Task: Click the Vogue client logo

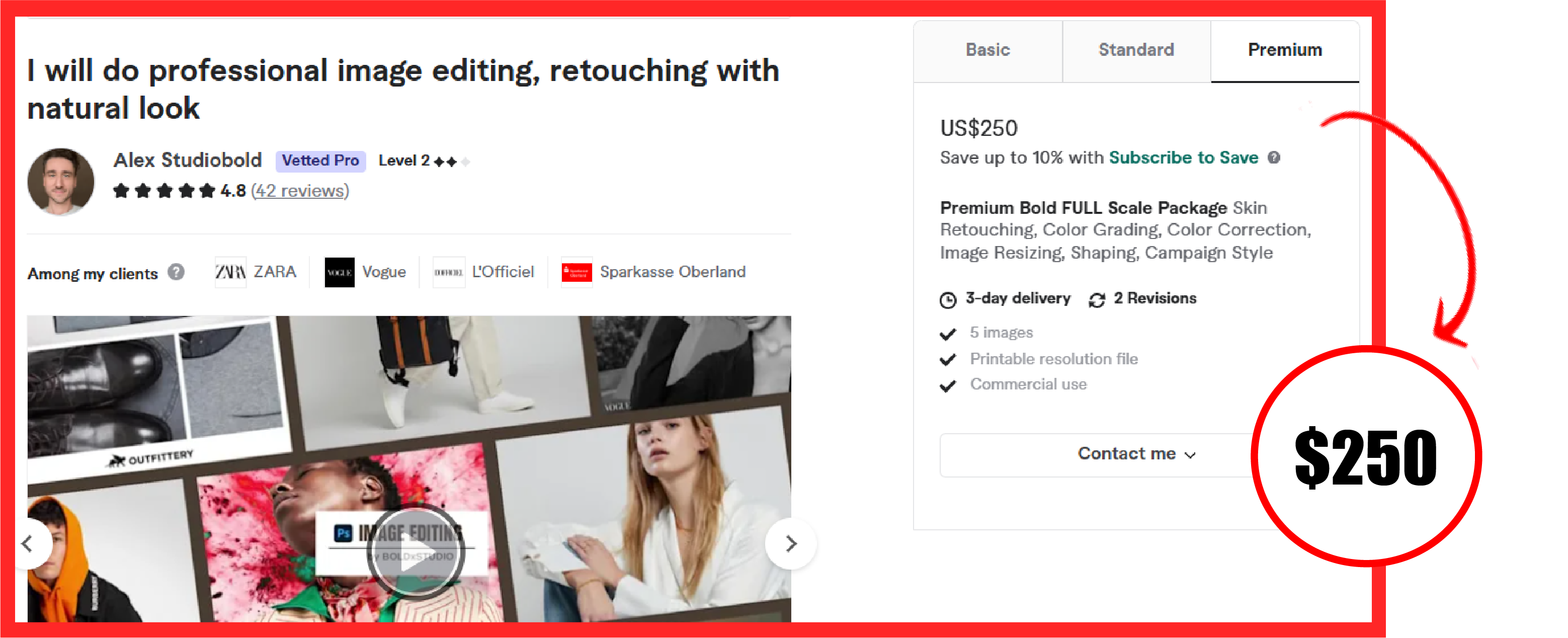Action: coord(340,272)
